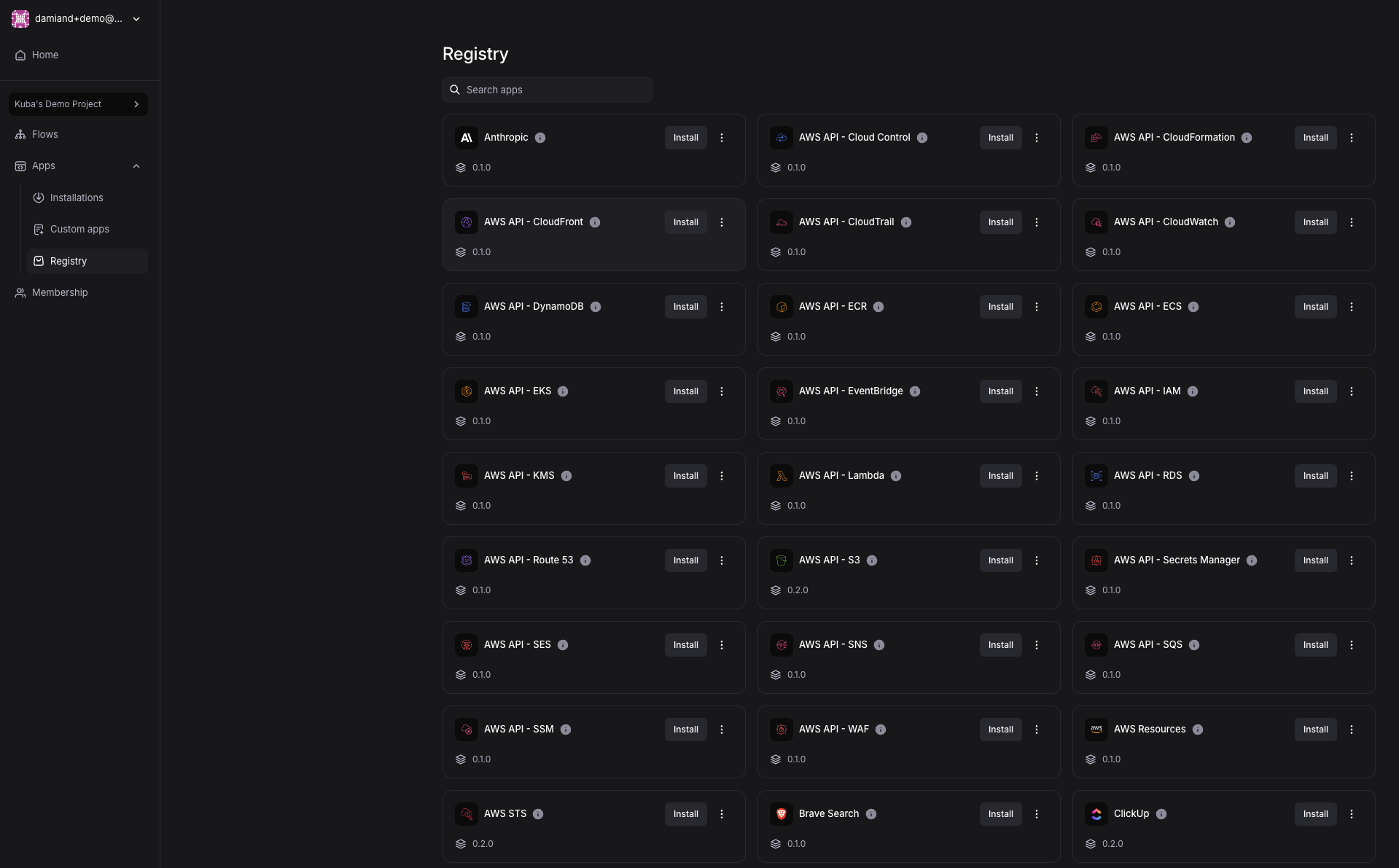
Task: Click the info icon next to Anthropic
Action: [540, 138]
